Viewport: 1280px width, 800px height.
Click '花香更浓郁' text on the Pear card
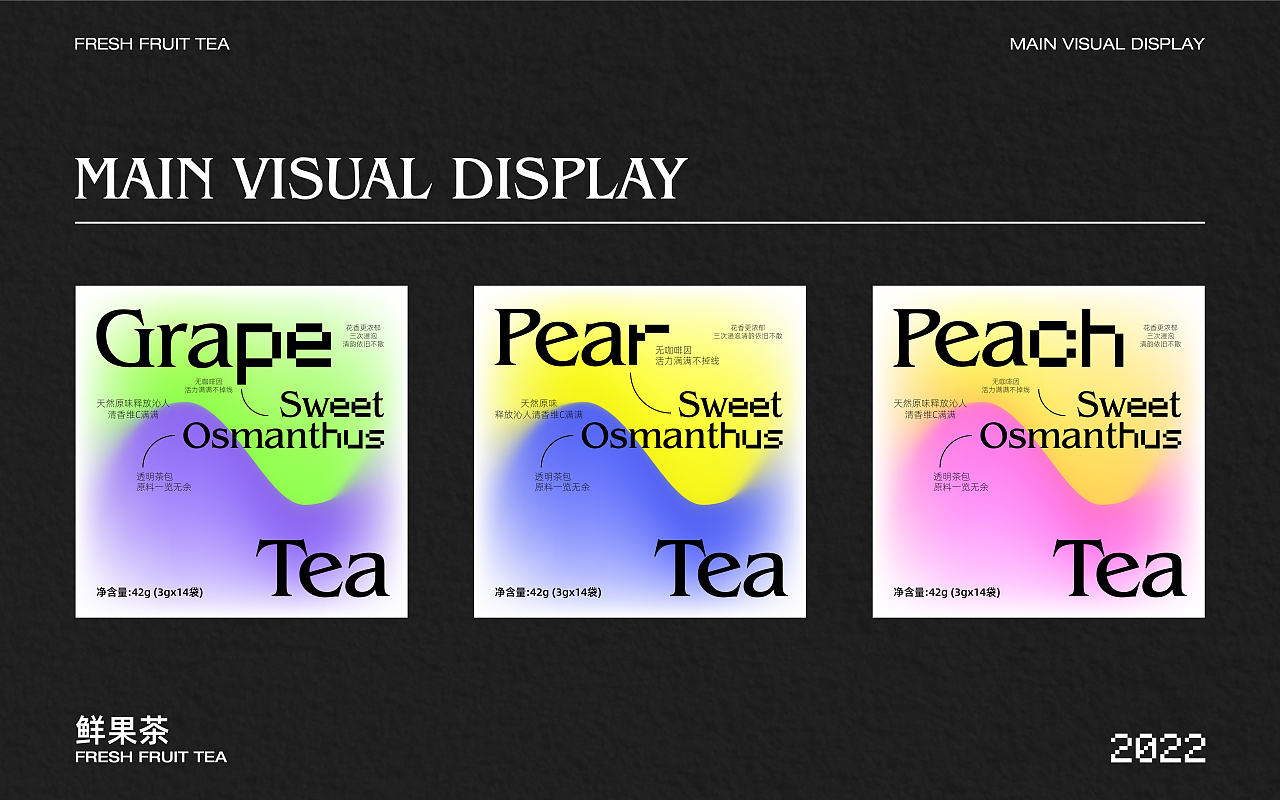[x=747, y=327]
